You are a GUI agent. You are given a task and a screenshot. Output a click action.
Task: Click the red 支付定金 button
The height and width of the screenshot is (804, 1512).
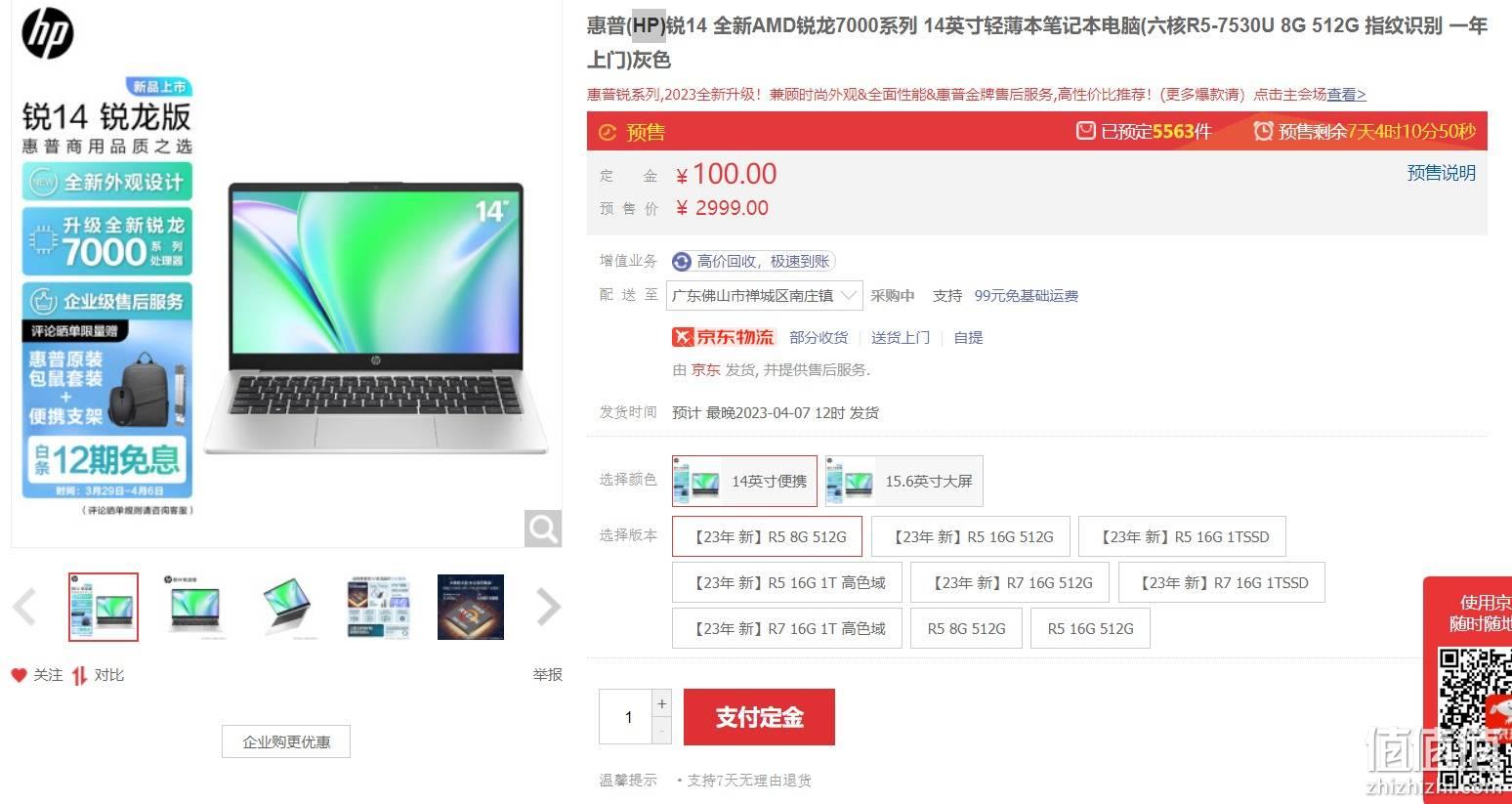click(x=759, y=717)
